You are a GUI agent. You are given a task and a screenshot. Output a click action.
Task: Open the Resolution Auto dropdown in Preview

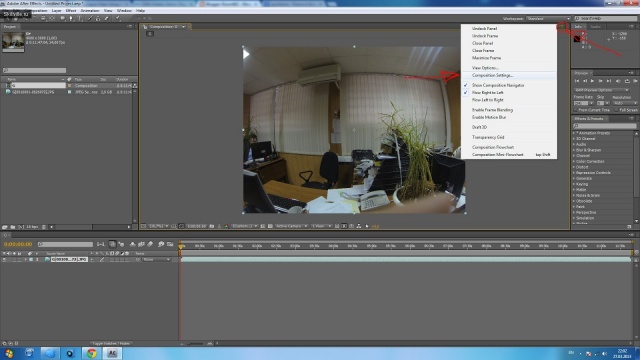pyautogui.click(x=624, y=103)
